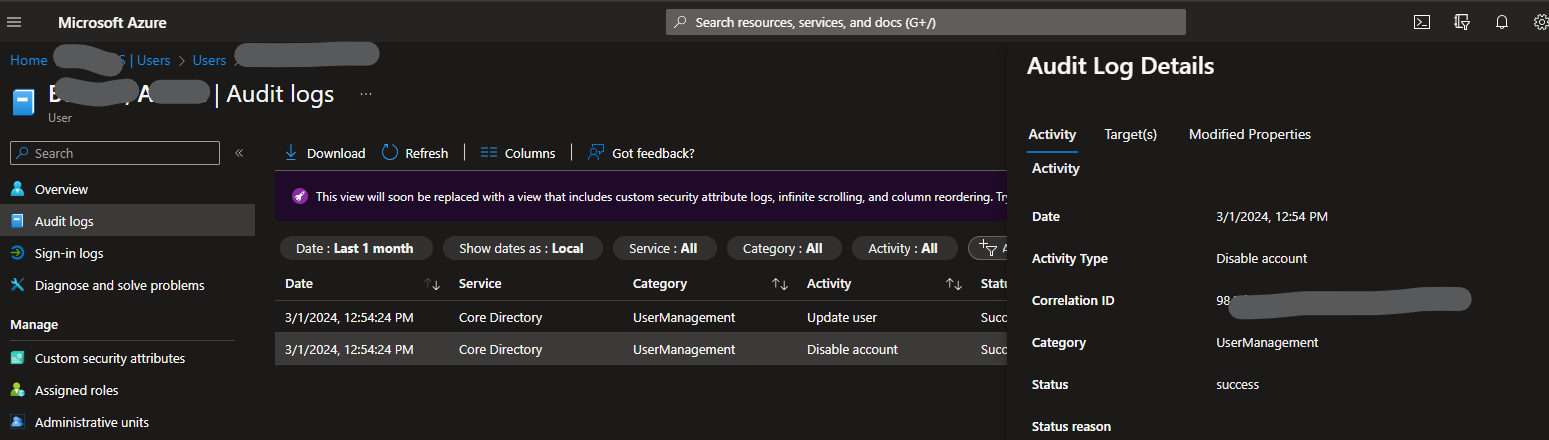
Task: Click the Activity Type value Disable account in details
Action: coord(1261,258)
